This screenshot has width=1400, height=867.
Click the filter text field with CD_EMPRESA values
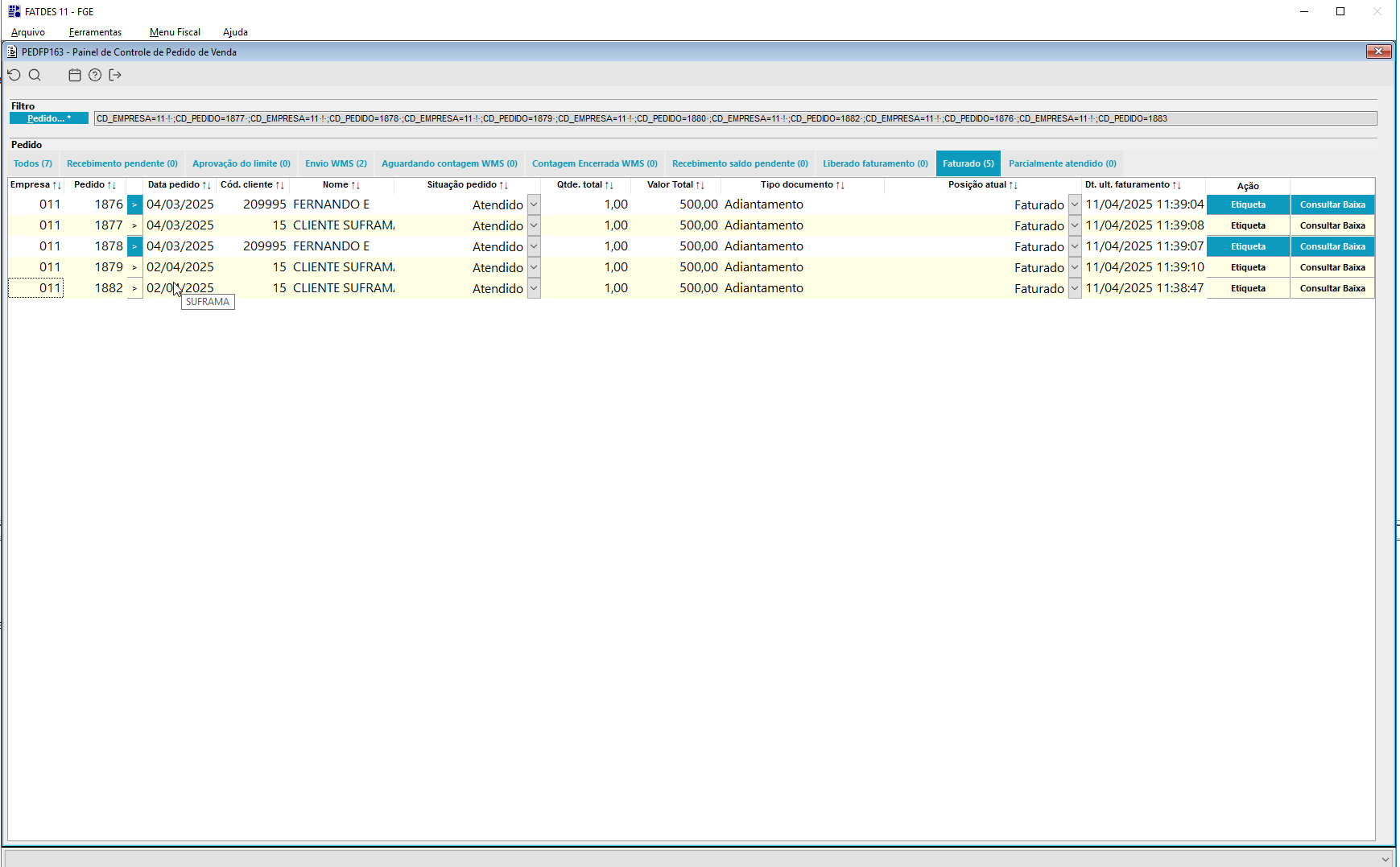click(735, 118)
